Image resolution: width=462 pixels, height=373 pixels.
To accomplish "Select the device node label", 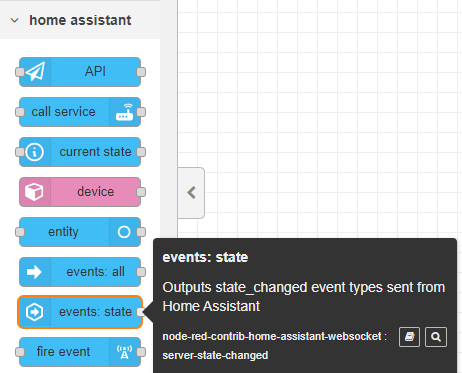I will click(96, 192).
